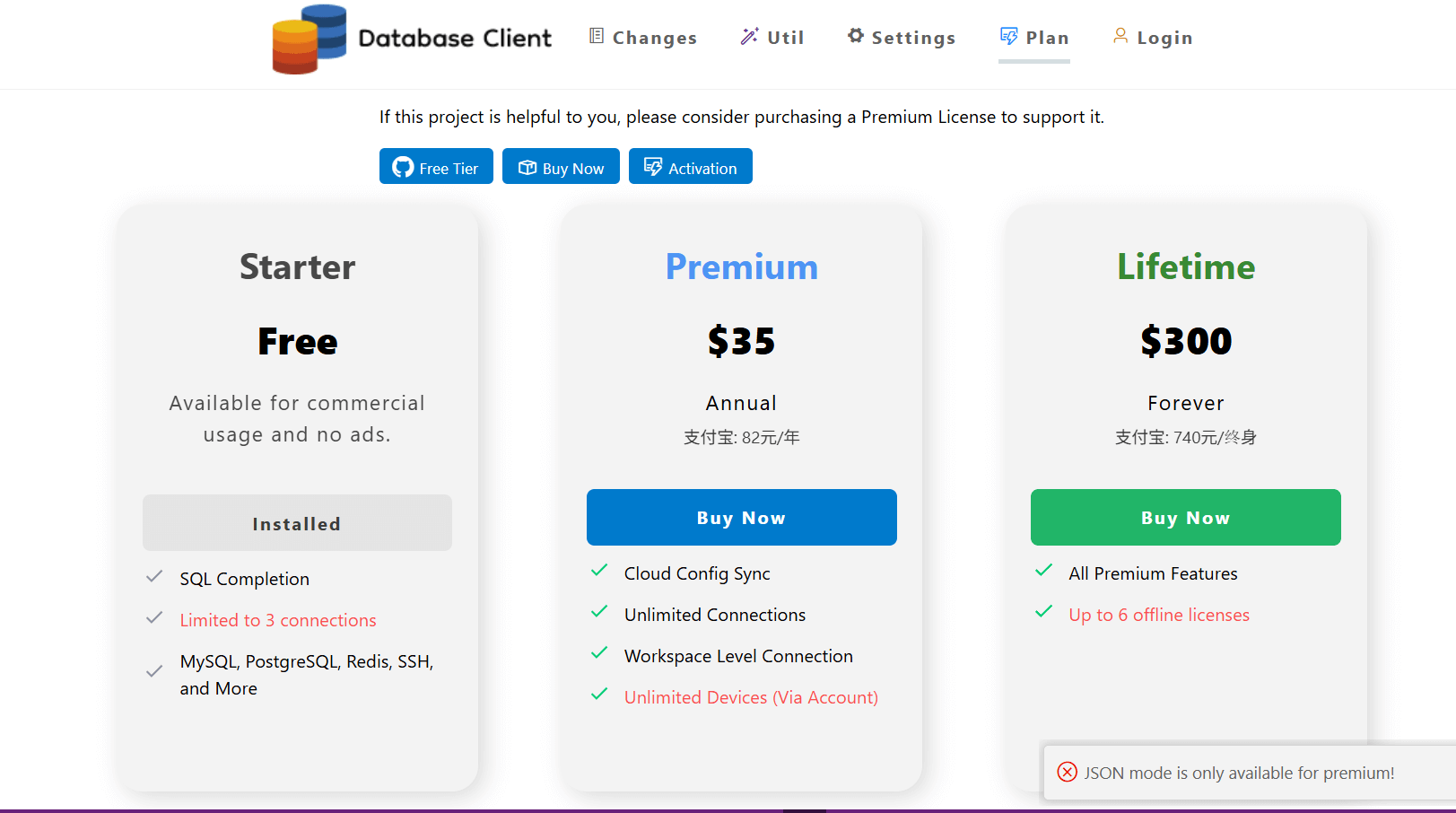Click the Database Client logo icon
The image size is (1456, 813).
pyautogui.click(x=310, y=39)
